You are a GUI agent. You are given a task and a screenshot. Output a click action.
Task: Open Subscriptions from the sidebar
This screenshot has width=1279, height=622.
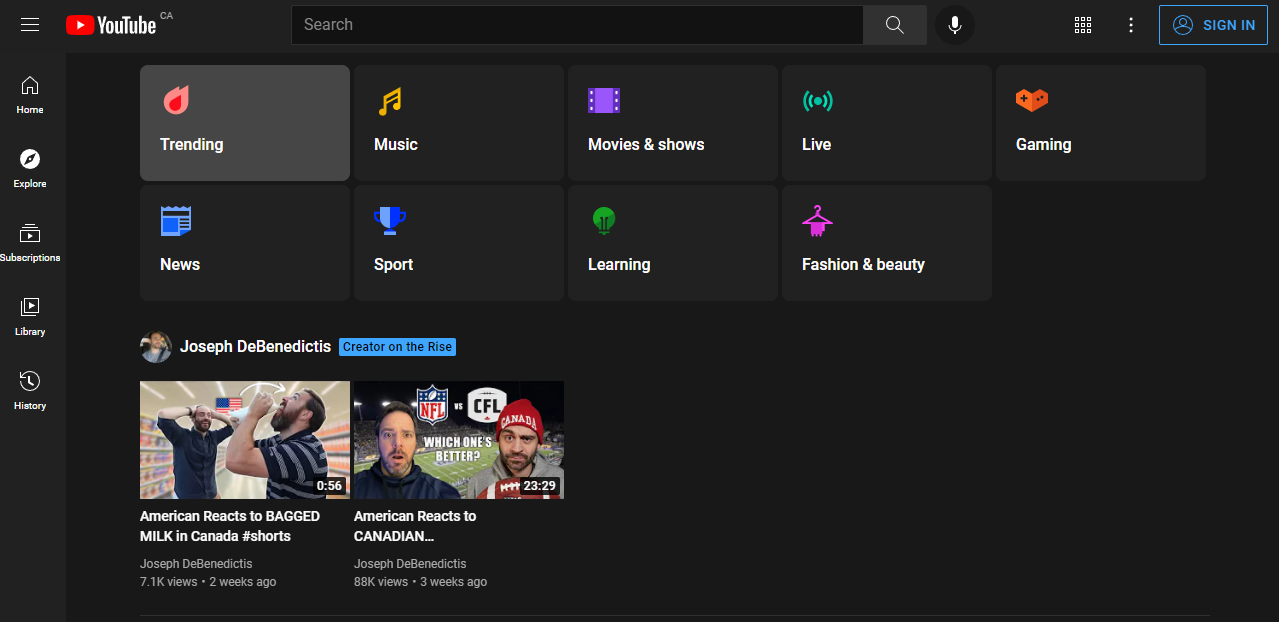pyautogui.click(x=30, y=243)
